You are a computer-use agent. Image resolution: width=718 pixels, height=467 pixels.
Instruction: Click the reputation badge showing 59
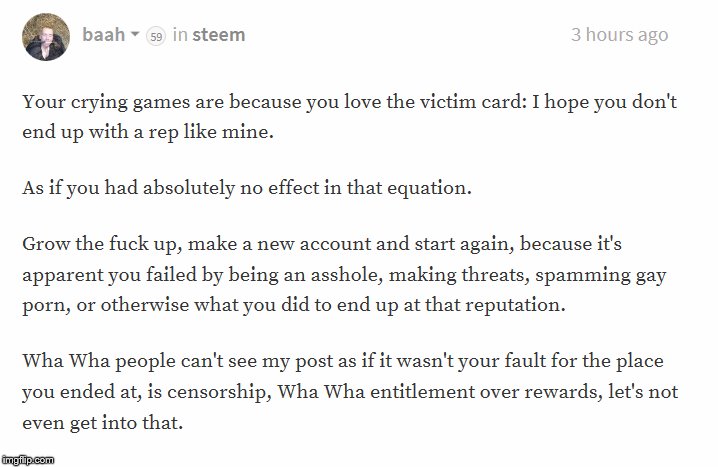(156, 36)
